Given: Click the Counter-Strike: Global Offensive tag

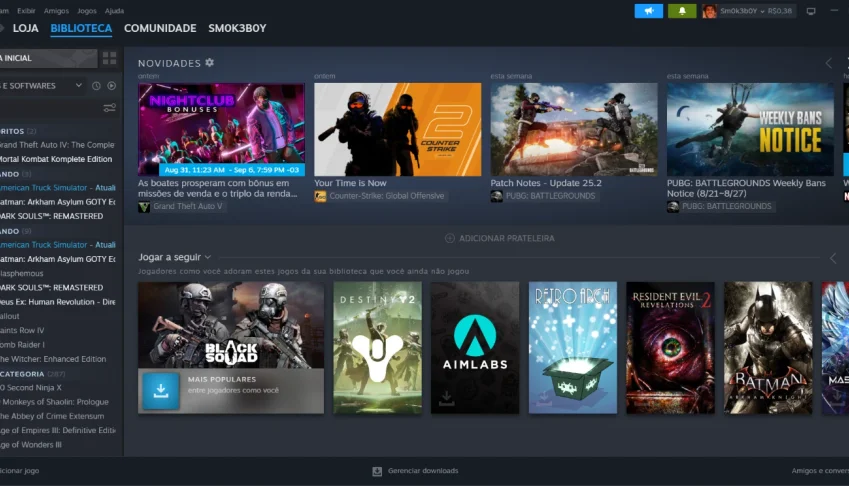Looking at the screenshot, I should click(x=381, y=196).
